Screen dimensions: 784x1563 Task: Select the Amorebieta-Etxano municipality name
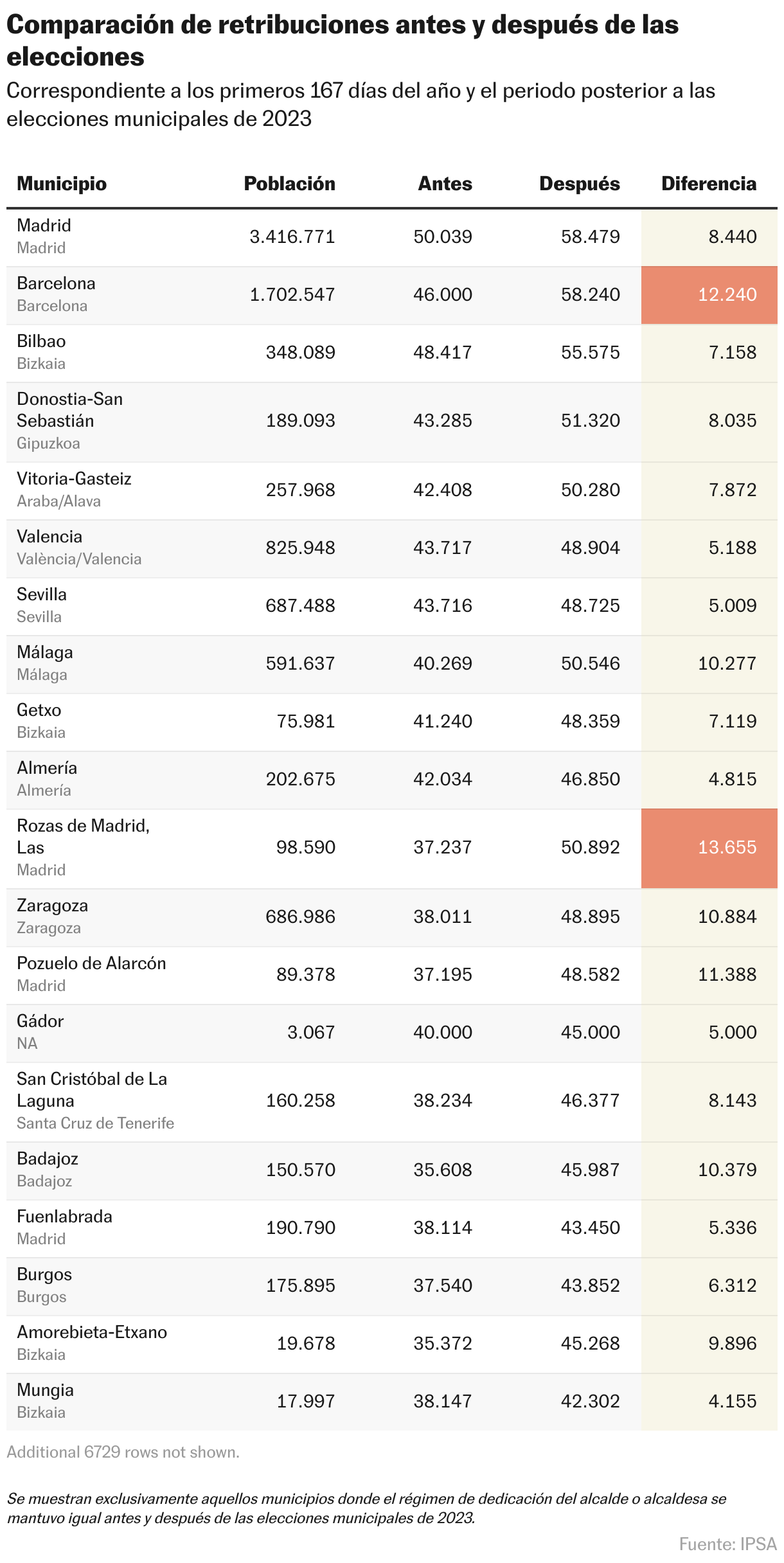click(x=92, y=1332)
